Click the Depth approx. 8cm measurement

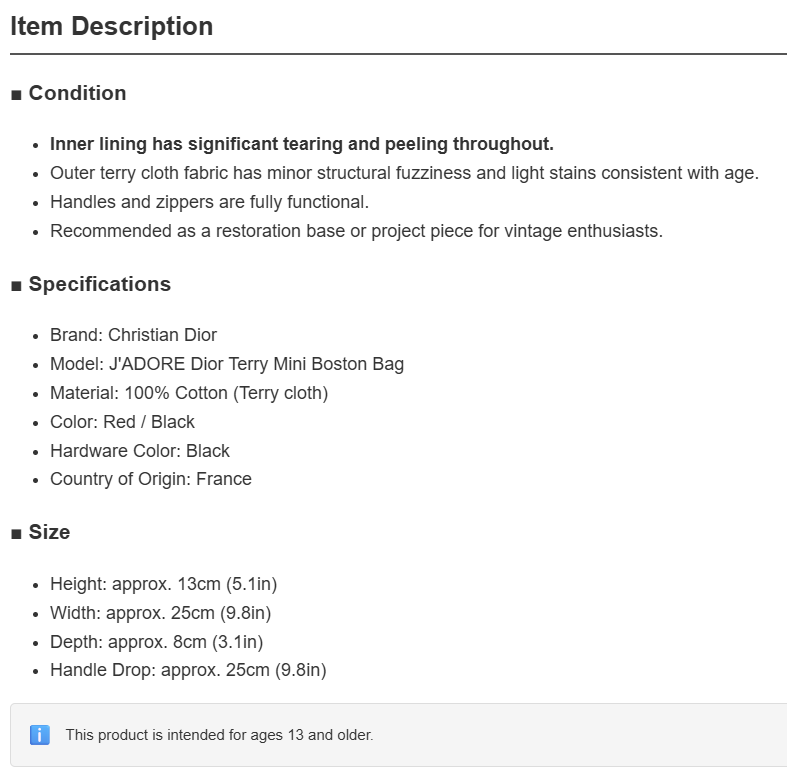[157, 642]
